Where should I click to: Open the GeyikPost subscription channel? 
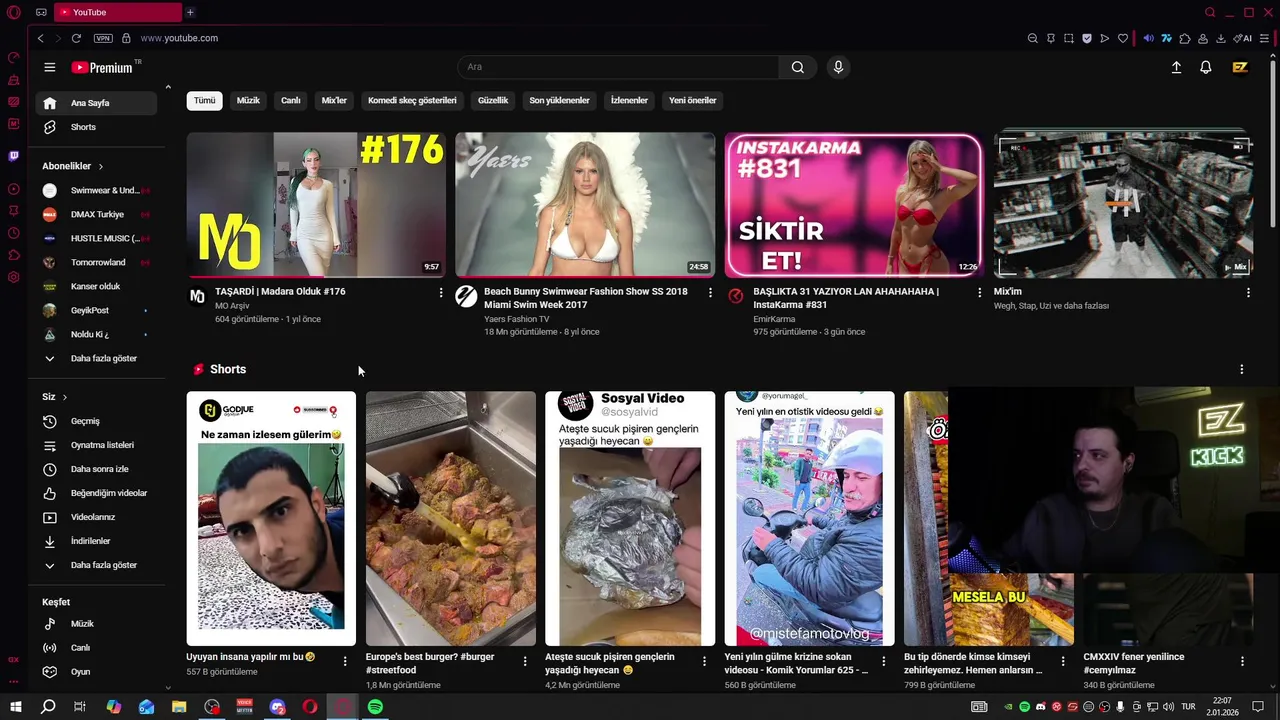point(96,310)
